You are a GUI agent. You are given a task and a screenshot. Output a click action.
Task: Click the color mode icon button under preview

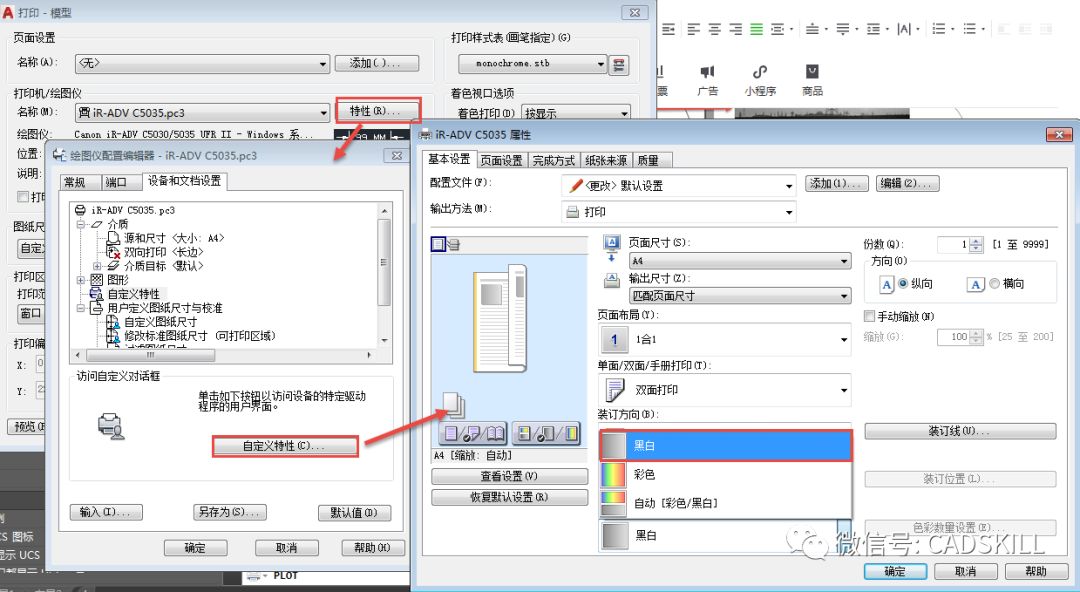546,433
